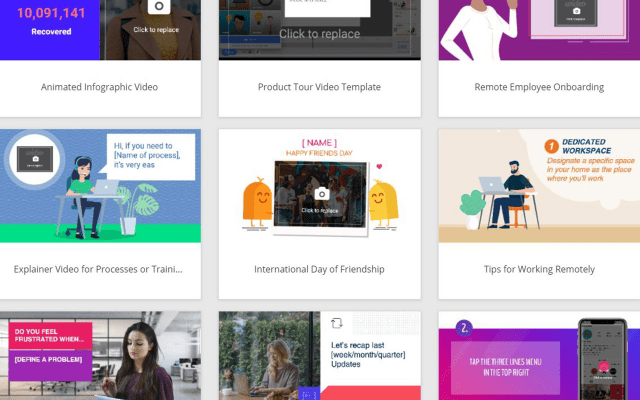Click 'Click to replace' text in Product Tour

(x=319, y=34)
